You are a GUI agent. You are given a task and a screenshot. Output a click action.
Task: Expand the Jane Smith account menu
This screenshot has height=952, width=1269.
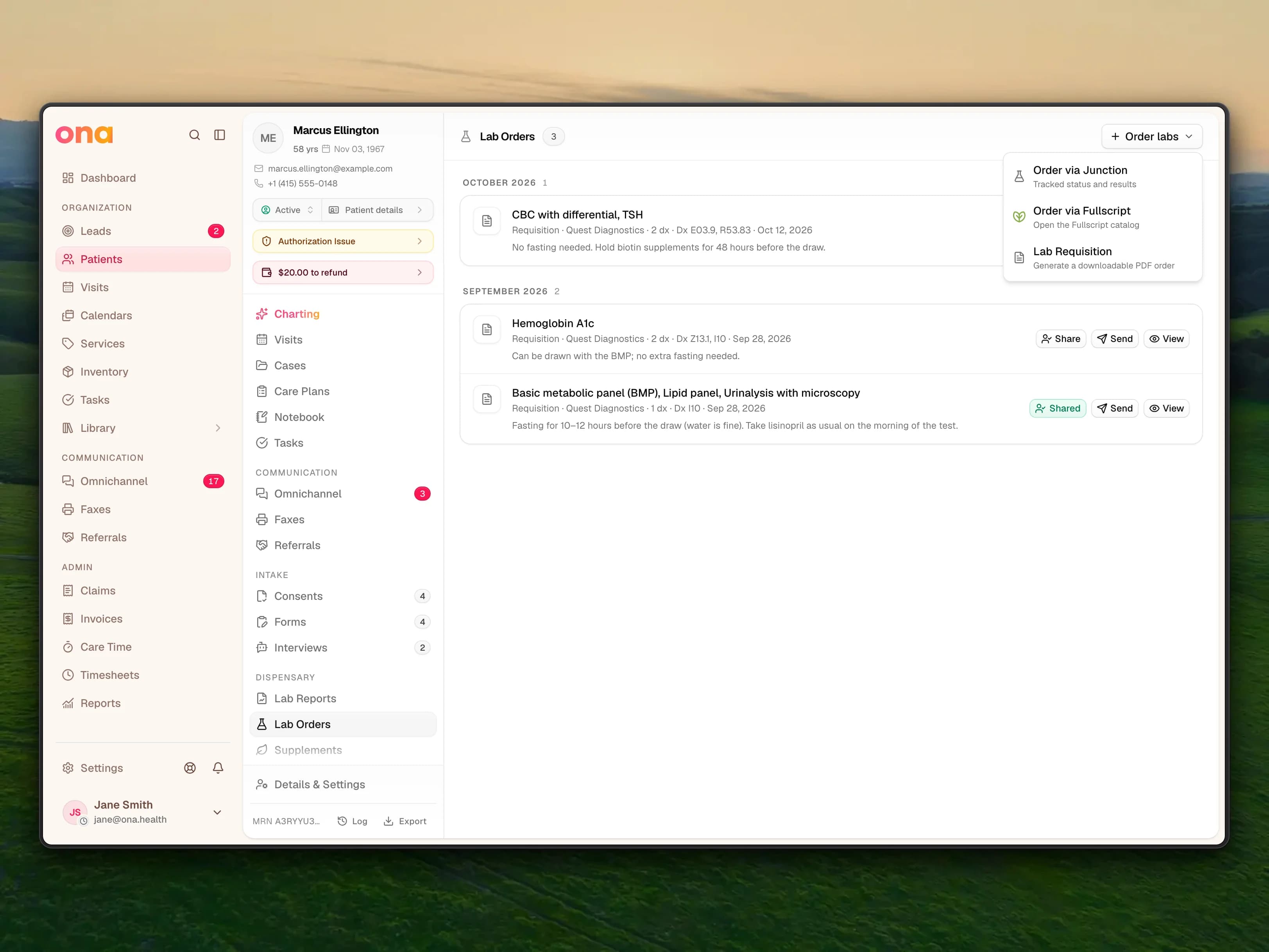point(217,812)
